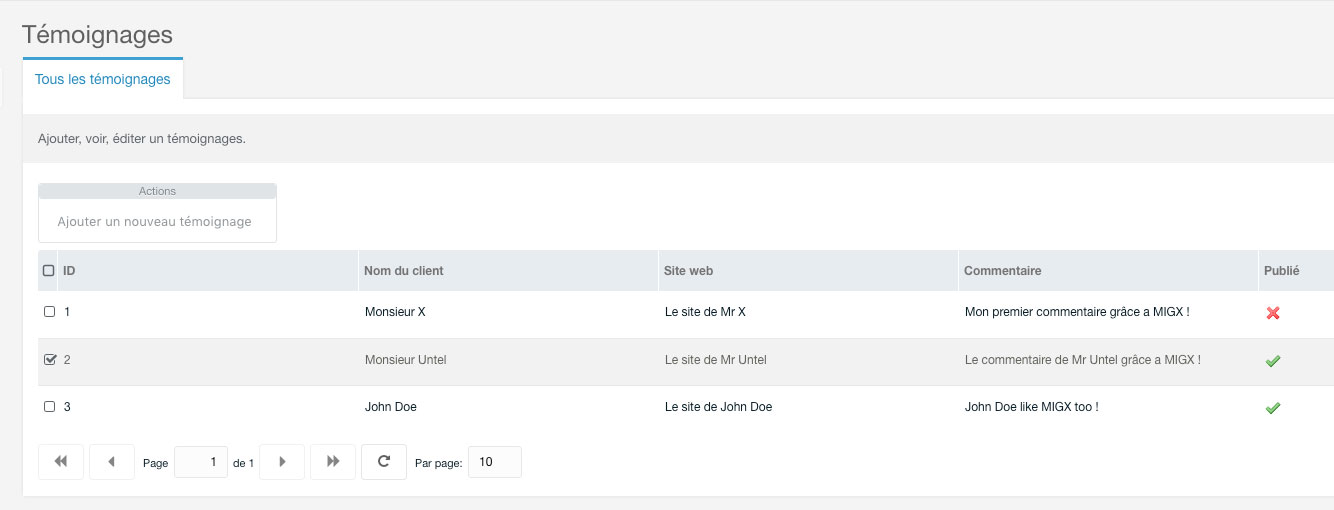This screenshot has width=1334, height=510.
Task: Jump to last page of grid
Action: click(x=333, y=462)
